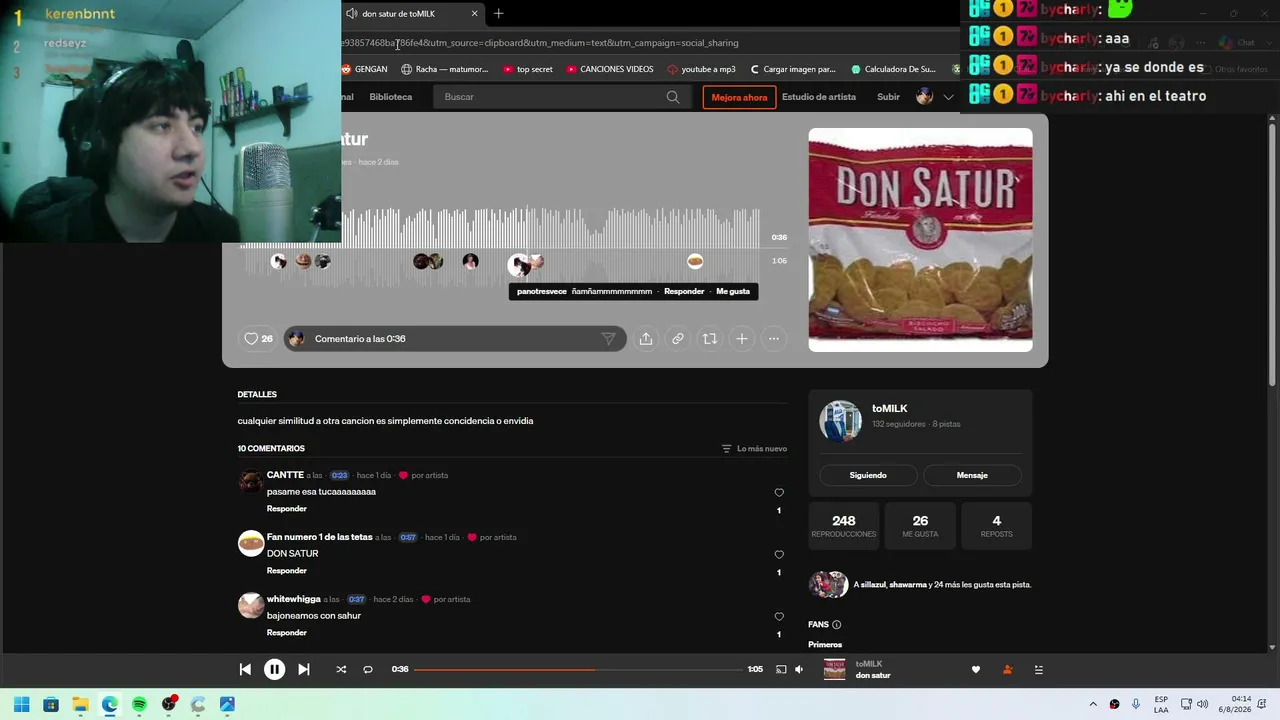Send the comment with paper plane icon
Viewport: 1280px width, 720px height.
click(x=608, y=339)
